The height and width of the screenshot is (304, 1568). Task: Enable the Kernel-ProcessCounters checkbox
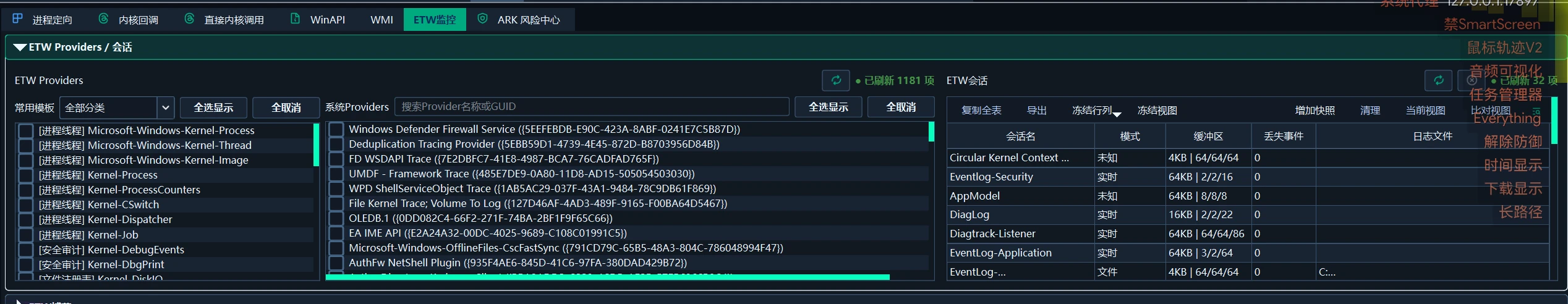[25, 190]
